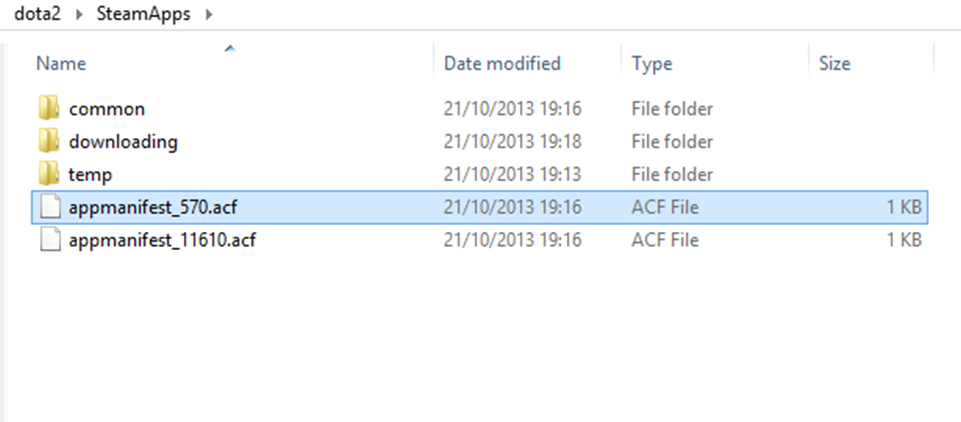Screen dimensions: 961x422
Task: Sort files by the Size column
Action: point(834,64)
